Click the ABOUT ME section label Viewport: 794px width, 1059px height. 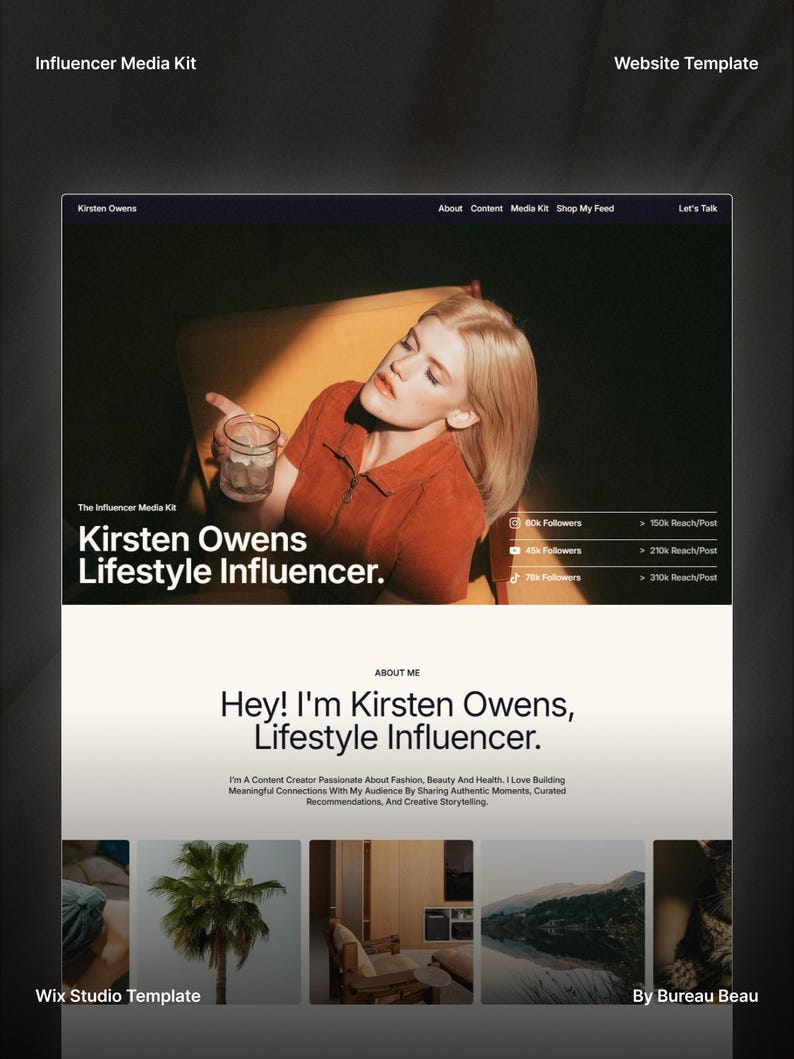pyautogui.click(x=397, y=673)
